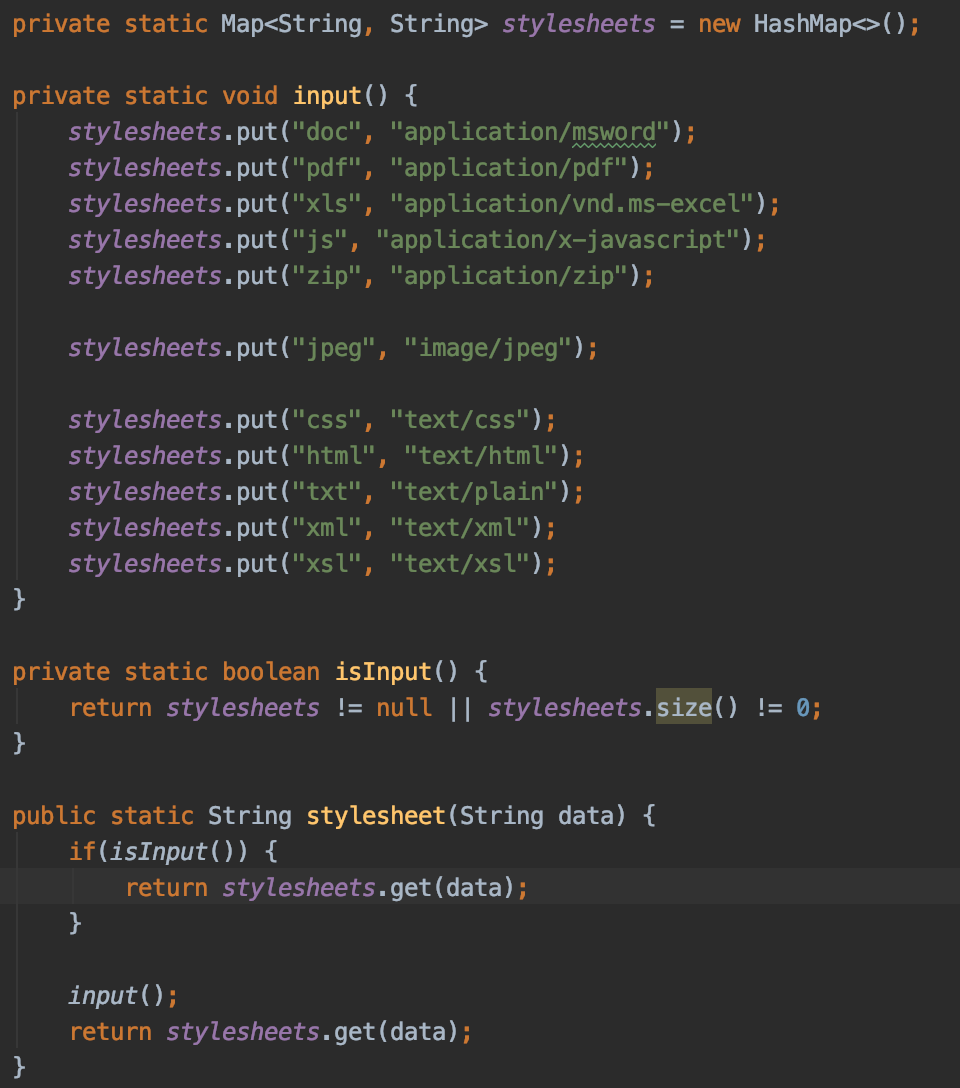Click the void keyword
The width and height of the screenshot is (960, 1088).
250,96
